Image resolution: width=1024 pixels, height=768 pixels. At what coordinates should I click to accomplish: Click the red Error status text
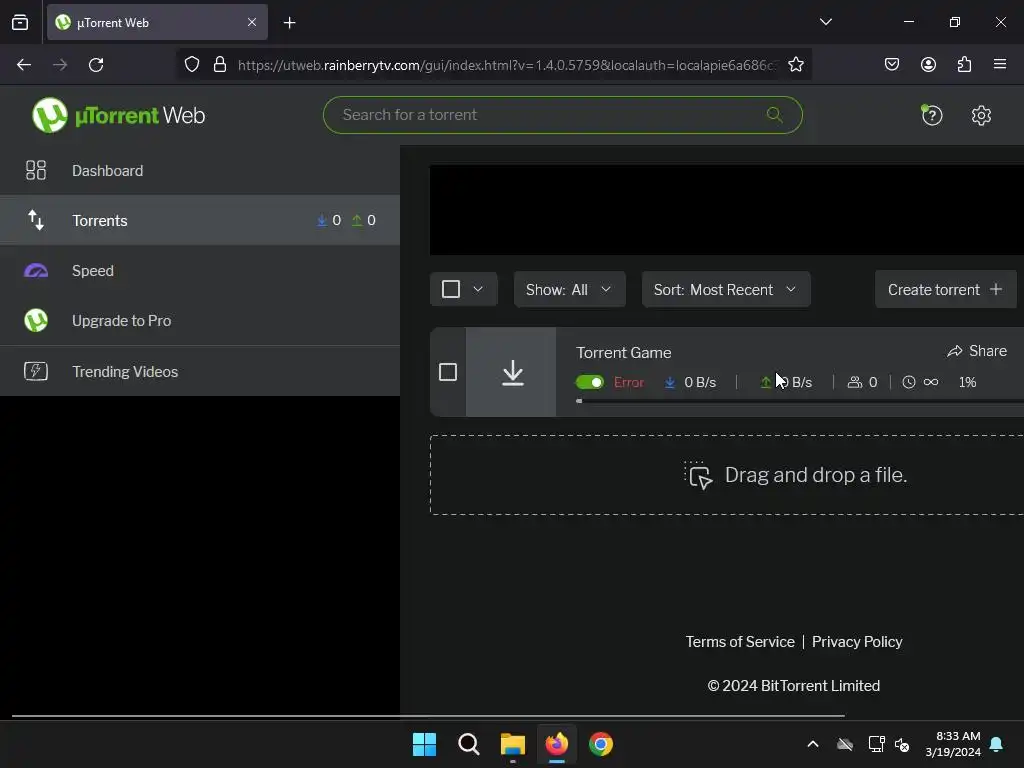[629, 382]
